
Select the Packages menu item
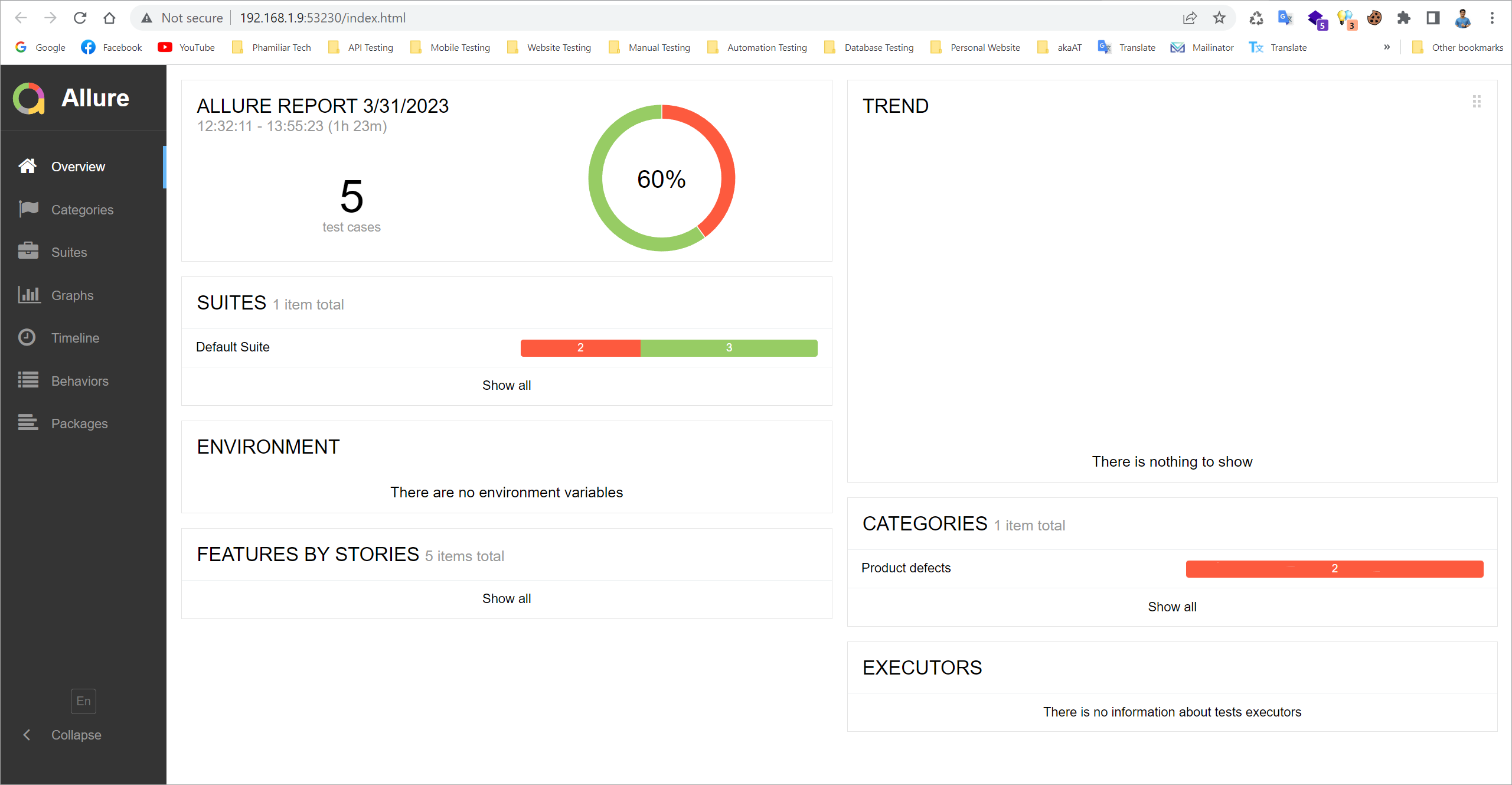(83, 424)
